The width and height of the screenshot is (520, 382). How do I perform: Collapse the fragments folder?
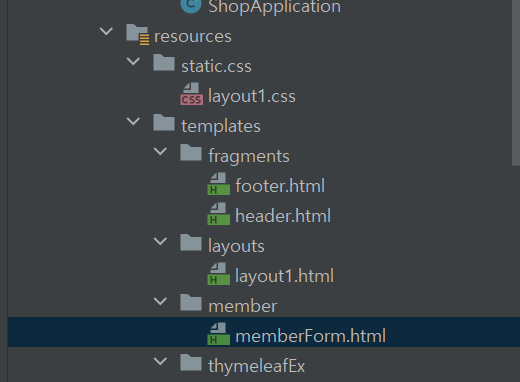pos(160,152)
